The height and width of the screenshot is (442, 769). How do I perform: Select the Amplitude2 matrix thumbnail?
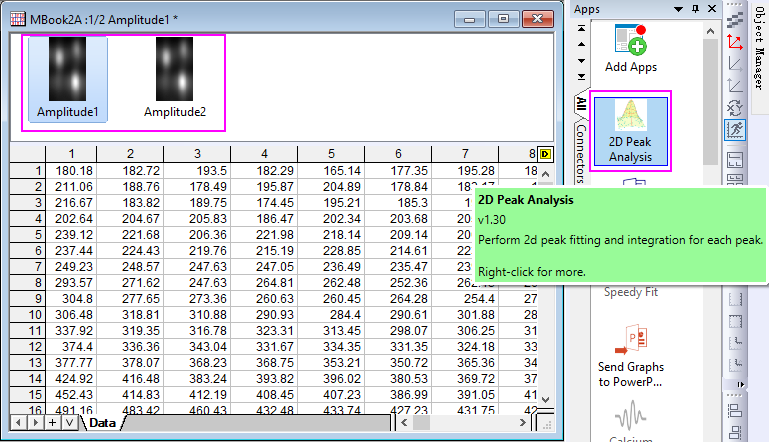pos(175,78)
